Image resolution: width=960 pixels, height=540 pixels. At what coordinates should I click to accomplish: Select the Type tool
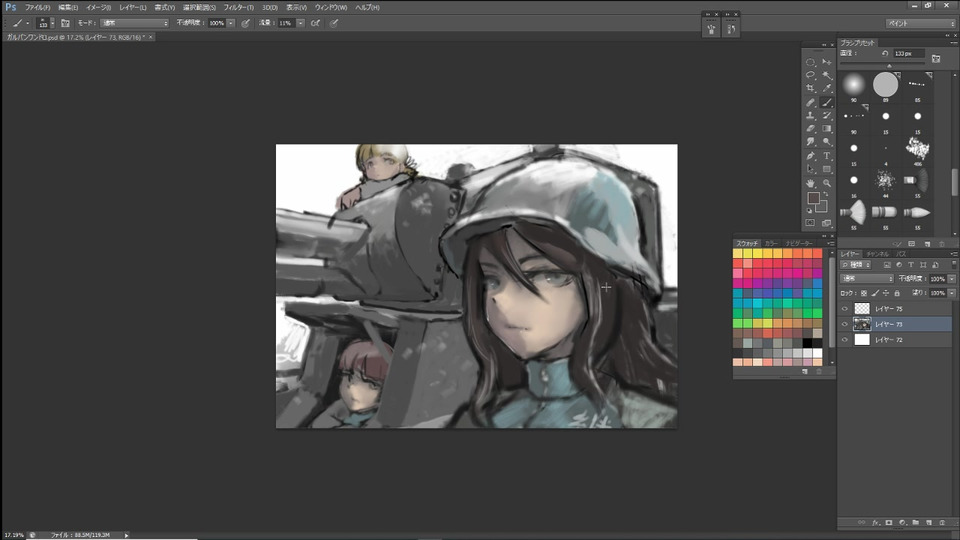827,156
